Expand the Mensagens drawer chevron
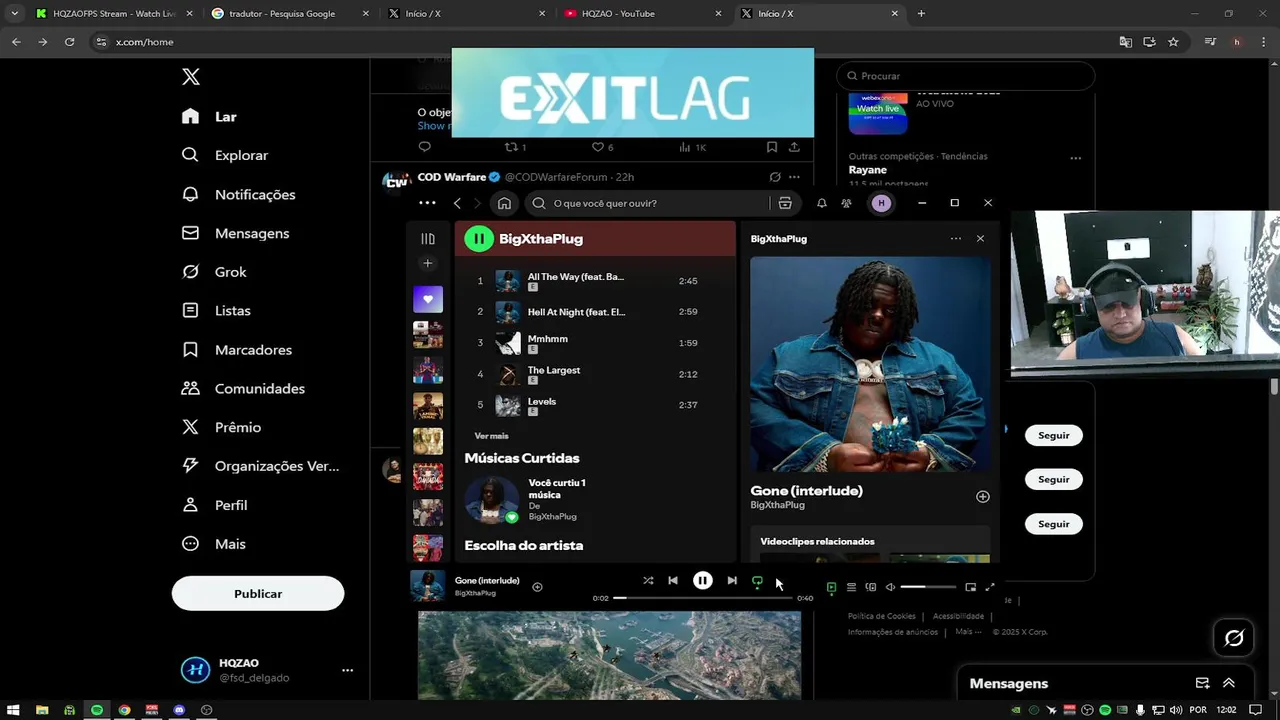1280x720 pixels. tap(1229, 683)
